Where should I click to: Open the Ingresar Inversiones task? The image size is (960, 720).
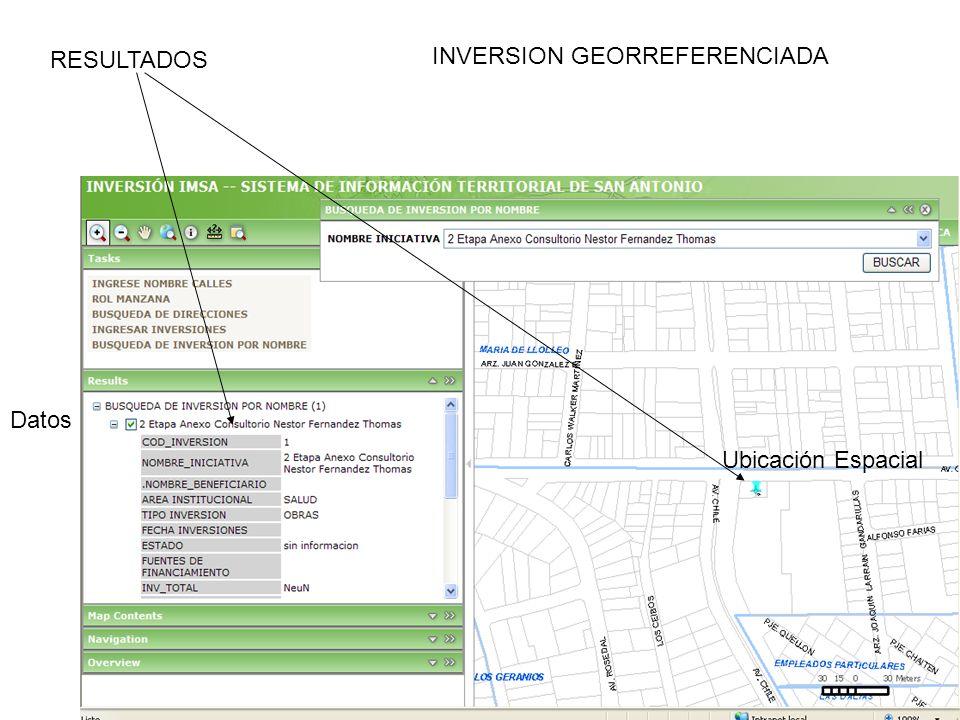click(x=159, y=329)
